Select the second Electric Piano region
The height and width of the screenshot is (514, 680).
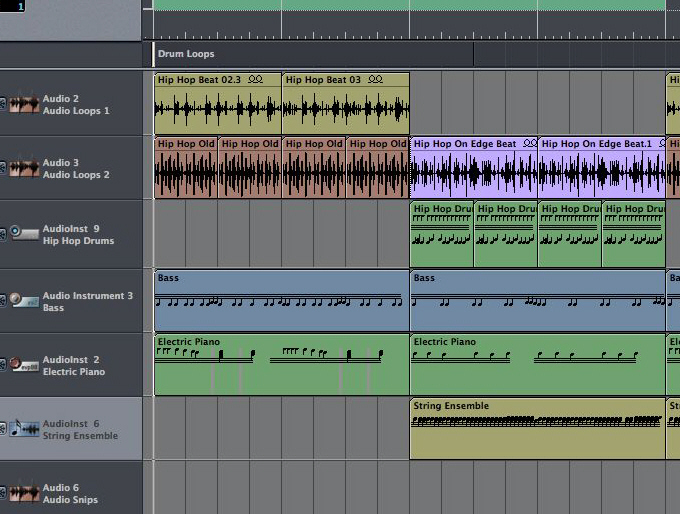point(538,364)
